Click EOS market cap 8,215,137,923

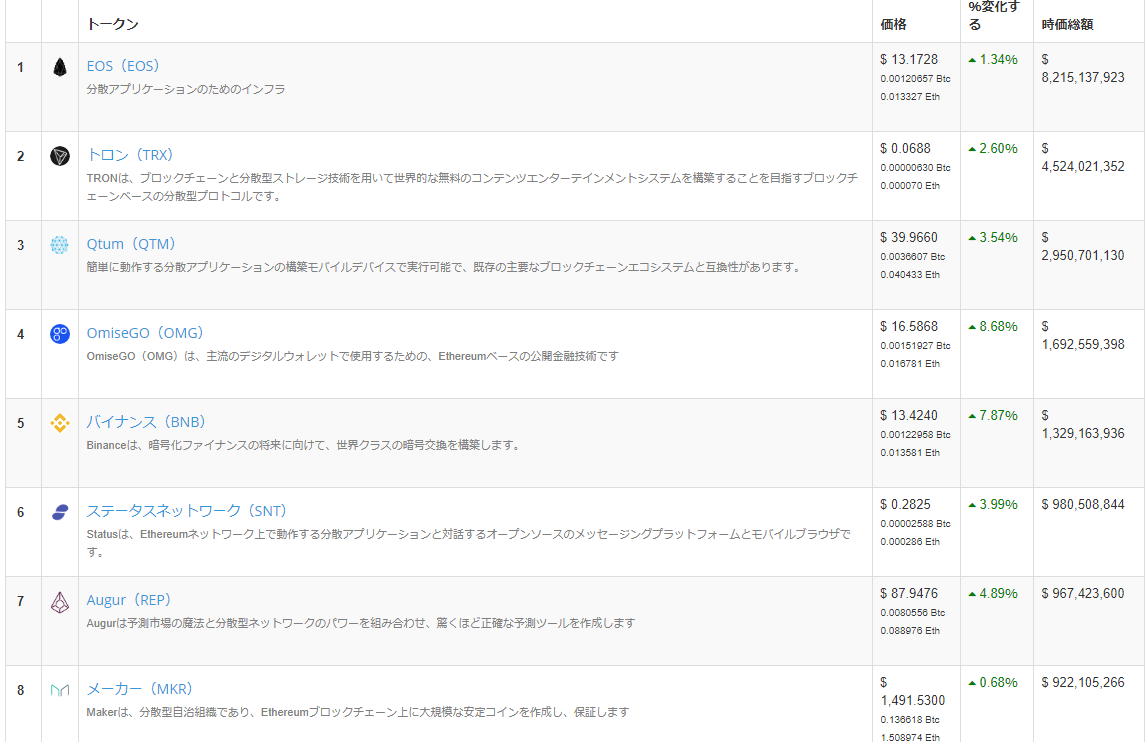coord(1083,78)
